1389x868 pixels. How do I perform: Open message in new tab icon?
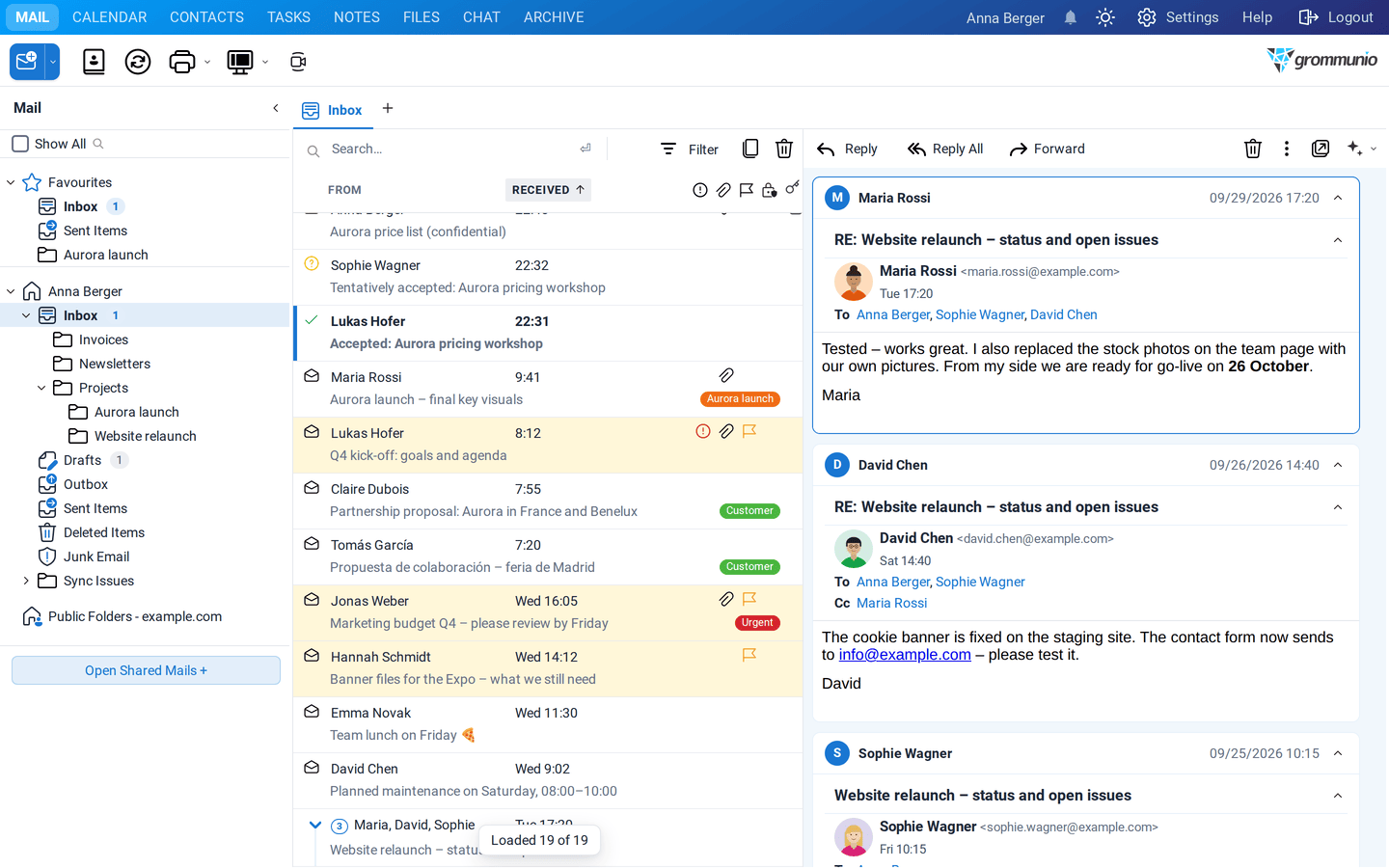coord(1321,149)
